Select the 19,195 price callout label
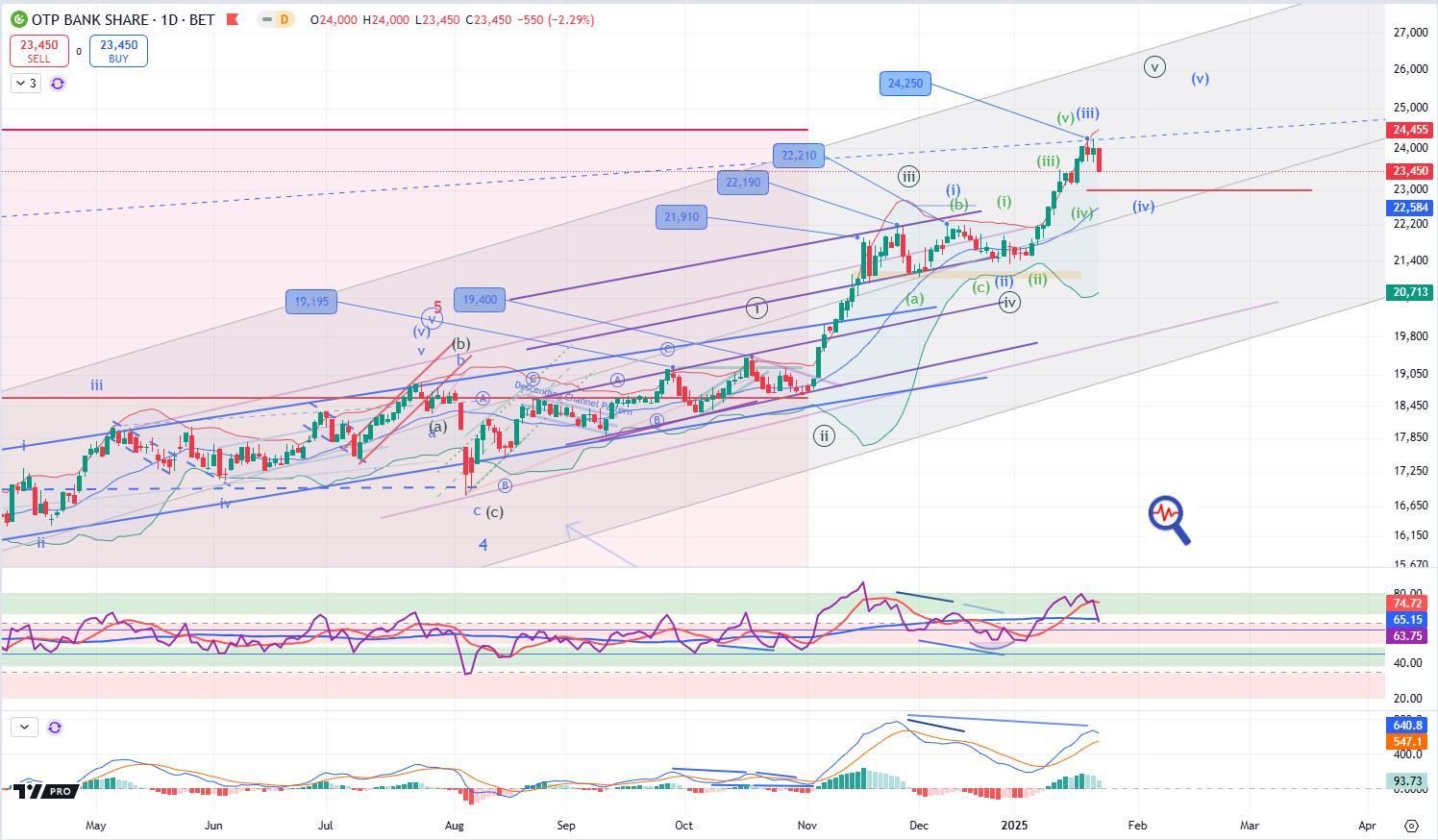 click(311, 302)
